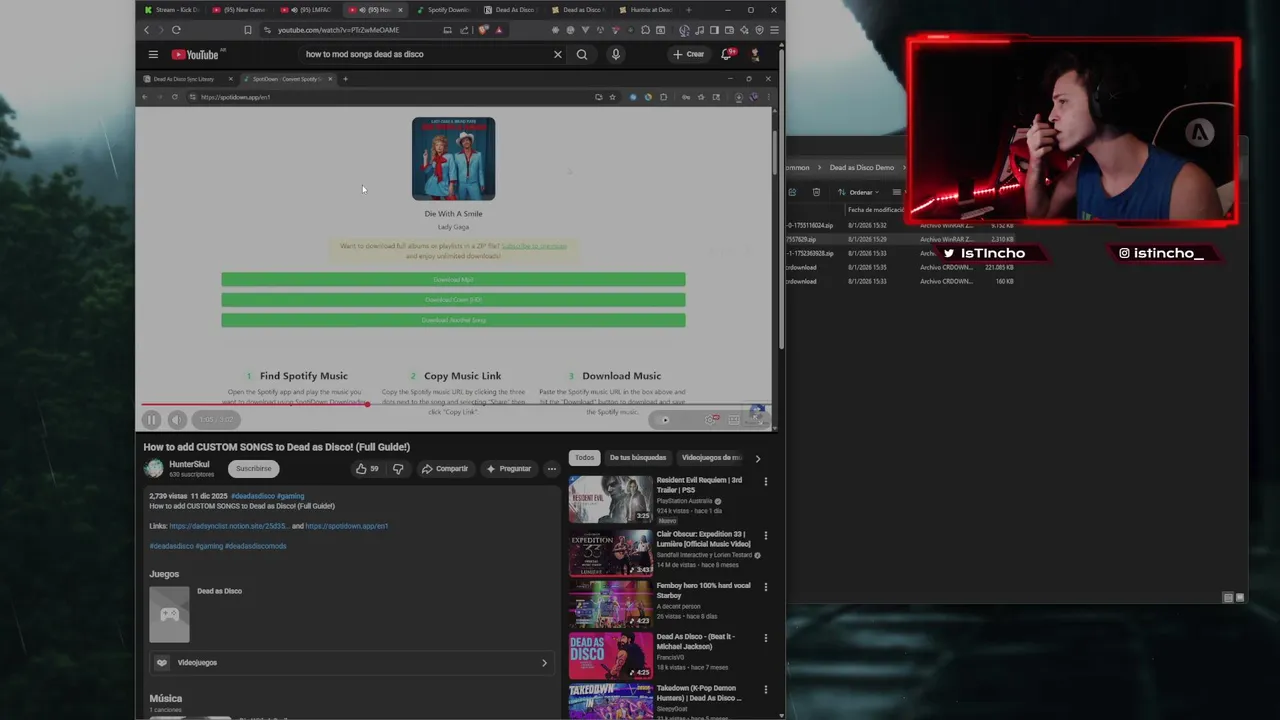
Task: Clear the YouTube search box text
Action: (558, 54)
